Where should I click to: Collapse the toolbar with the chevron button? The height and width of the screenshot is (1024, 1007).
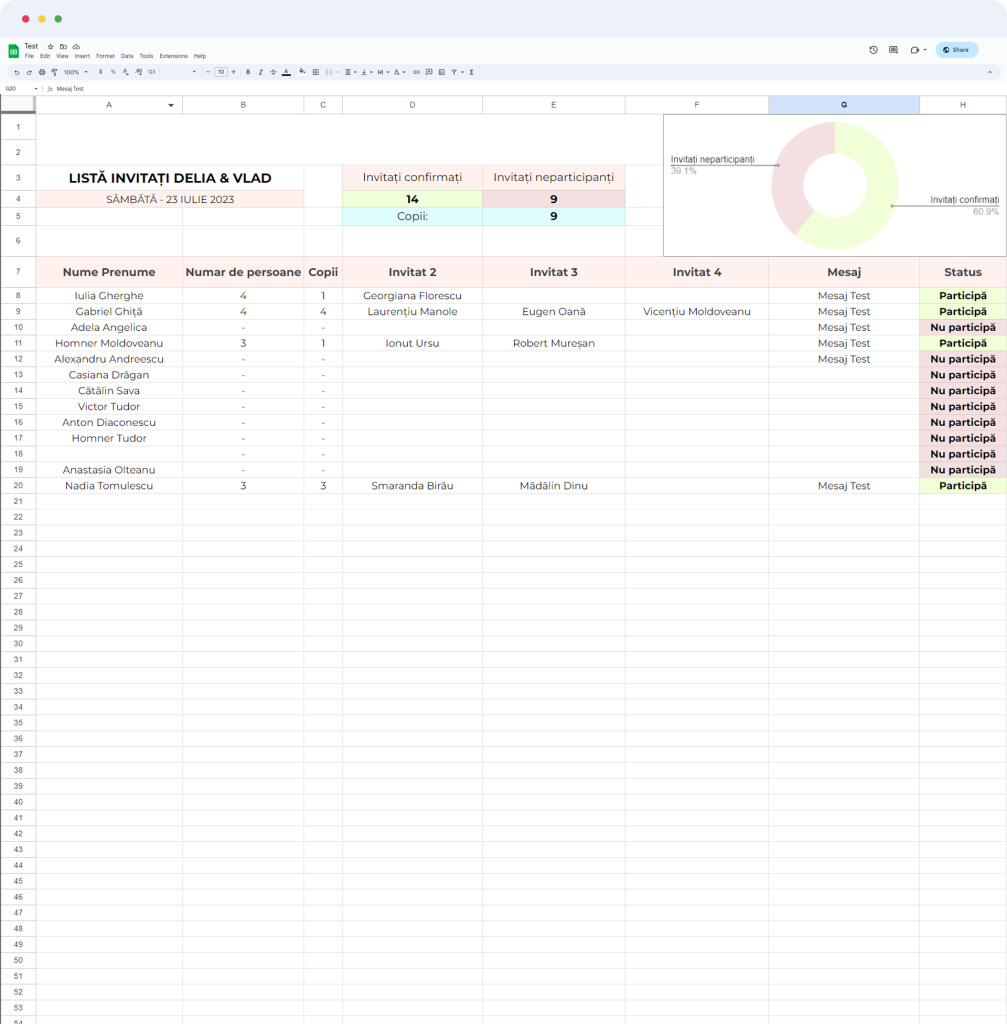990,72
